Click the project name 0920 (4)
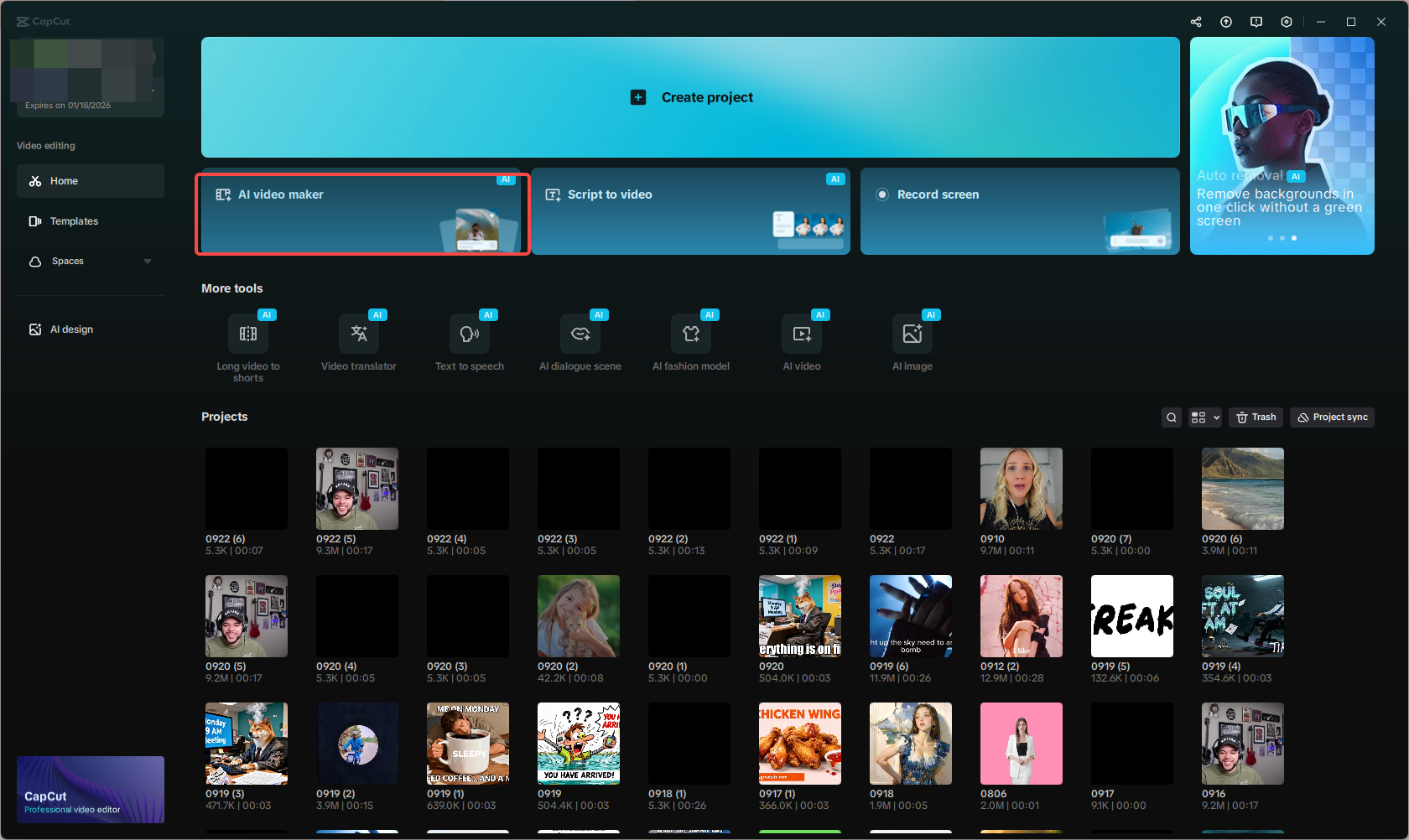The height and width of the screenshot is (840, 1409). [336, 666]
